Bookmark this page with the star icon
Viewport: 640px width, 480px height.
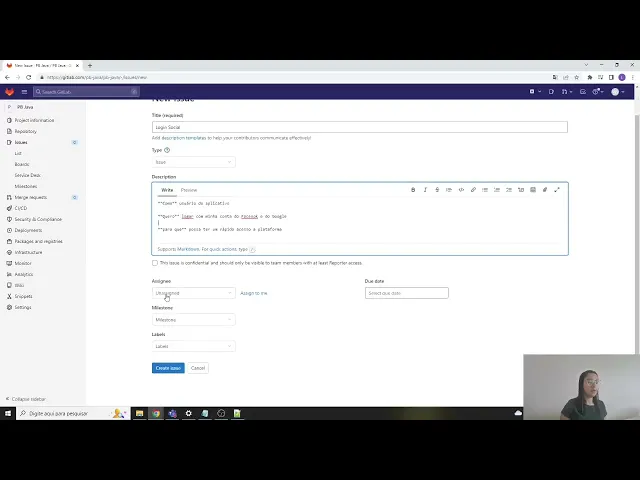[576, 77]
